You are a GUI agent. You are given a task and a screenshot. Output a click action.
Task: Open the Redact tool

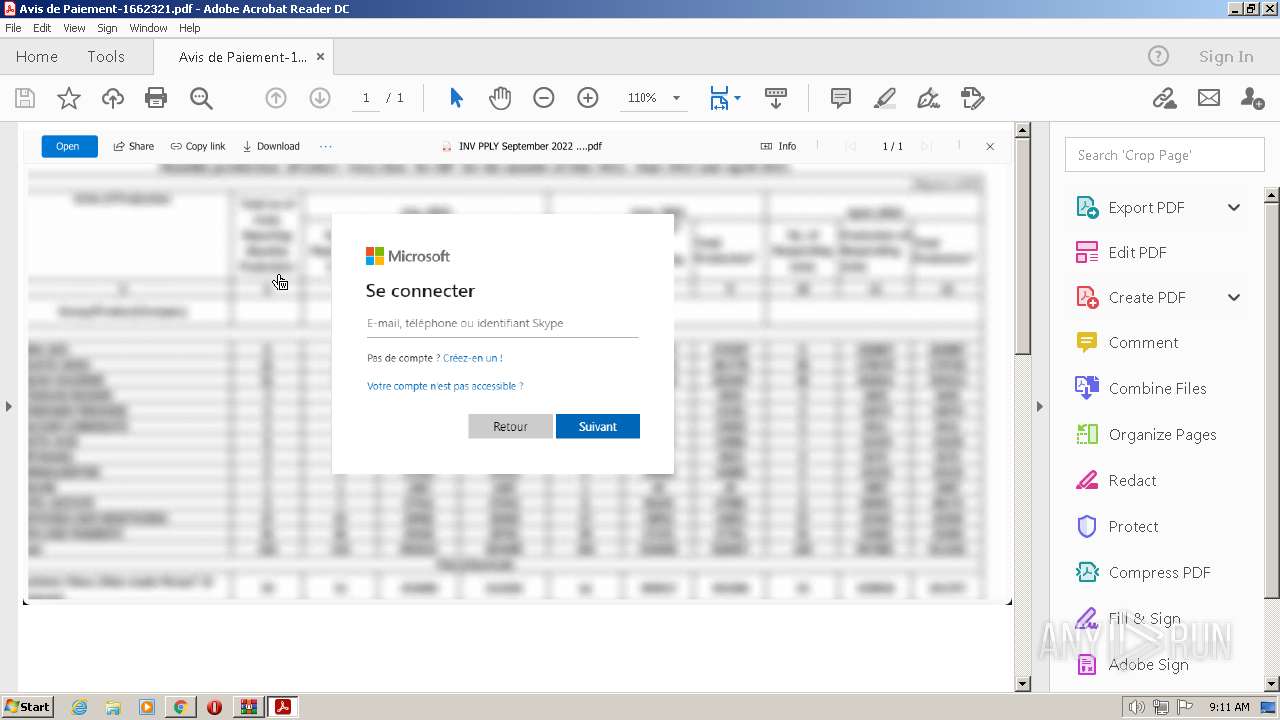coord(1132,480)
